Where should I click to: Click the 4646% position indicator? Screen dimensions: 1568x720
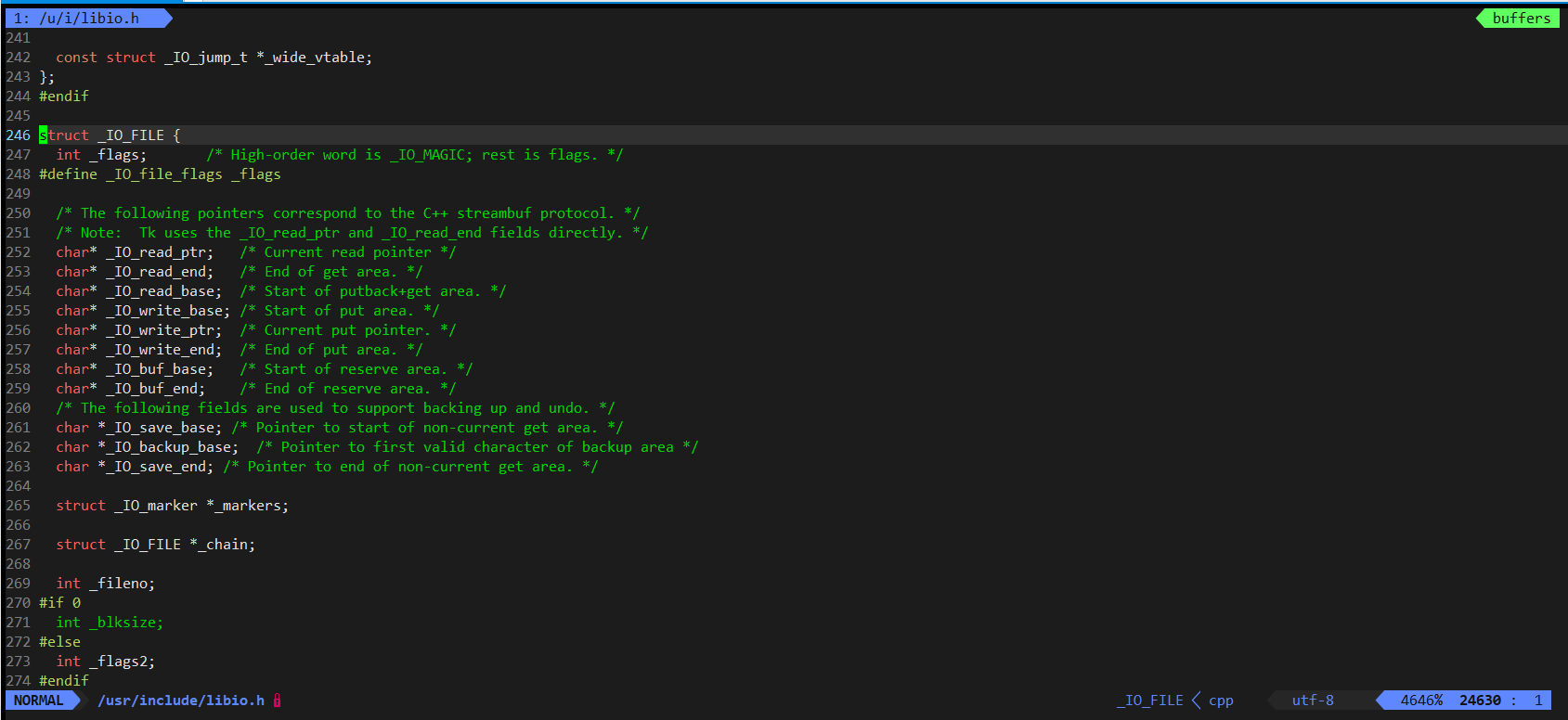1421,701
